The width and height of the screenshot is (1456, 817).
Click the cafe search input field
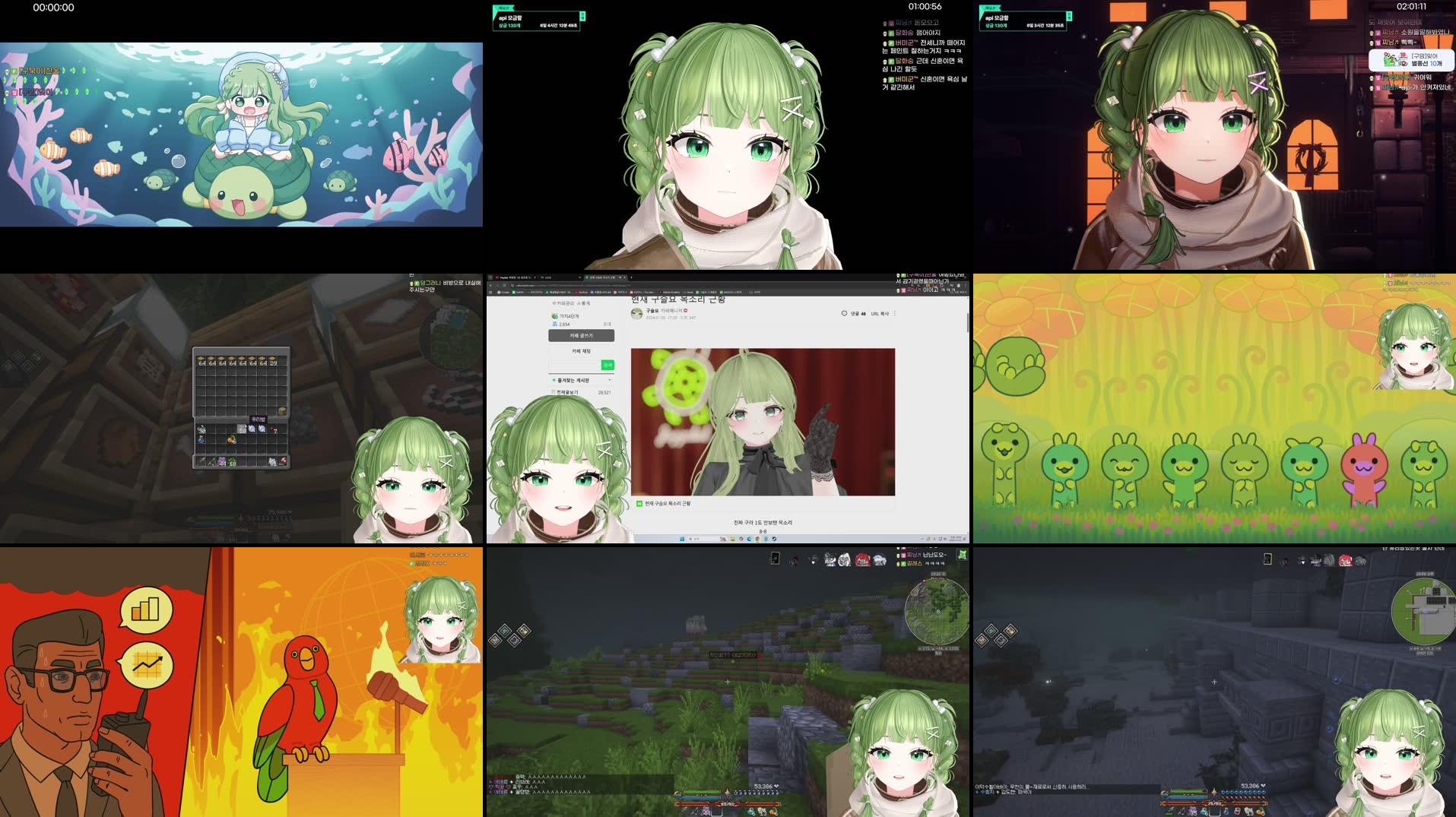tap(575, 366)
